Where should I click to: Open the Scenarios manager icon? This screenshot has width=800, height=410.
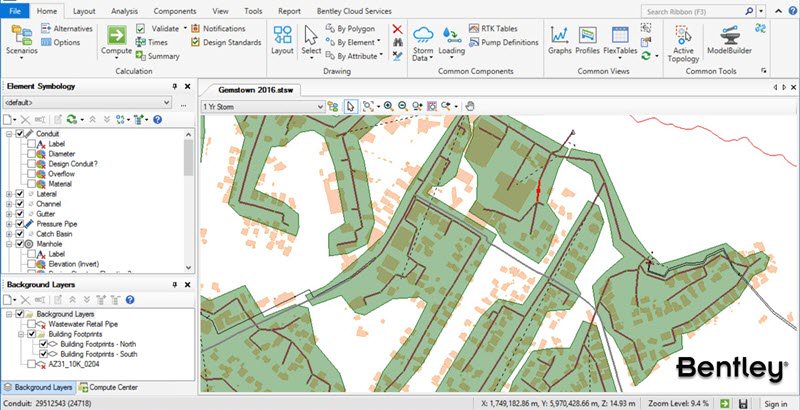pyautogui.click(x=21, y=35)
